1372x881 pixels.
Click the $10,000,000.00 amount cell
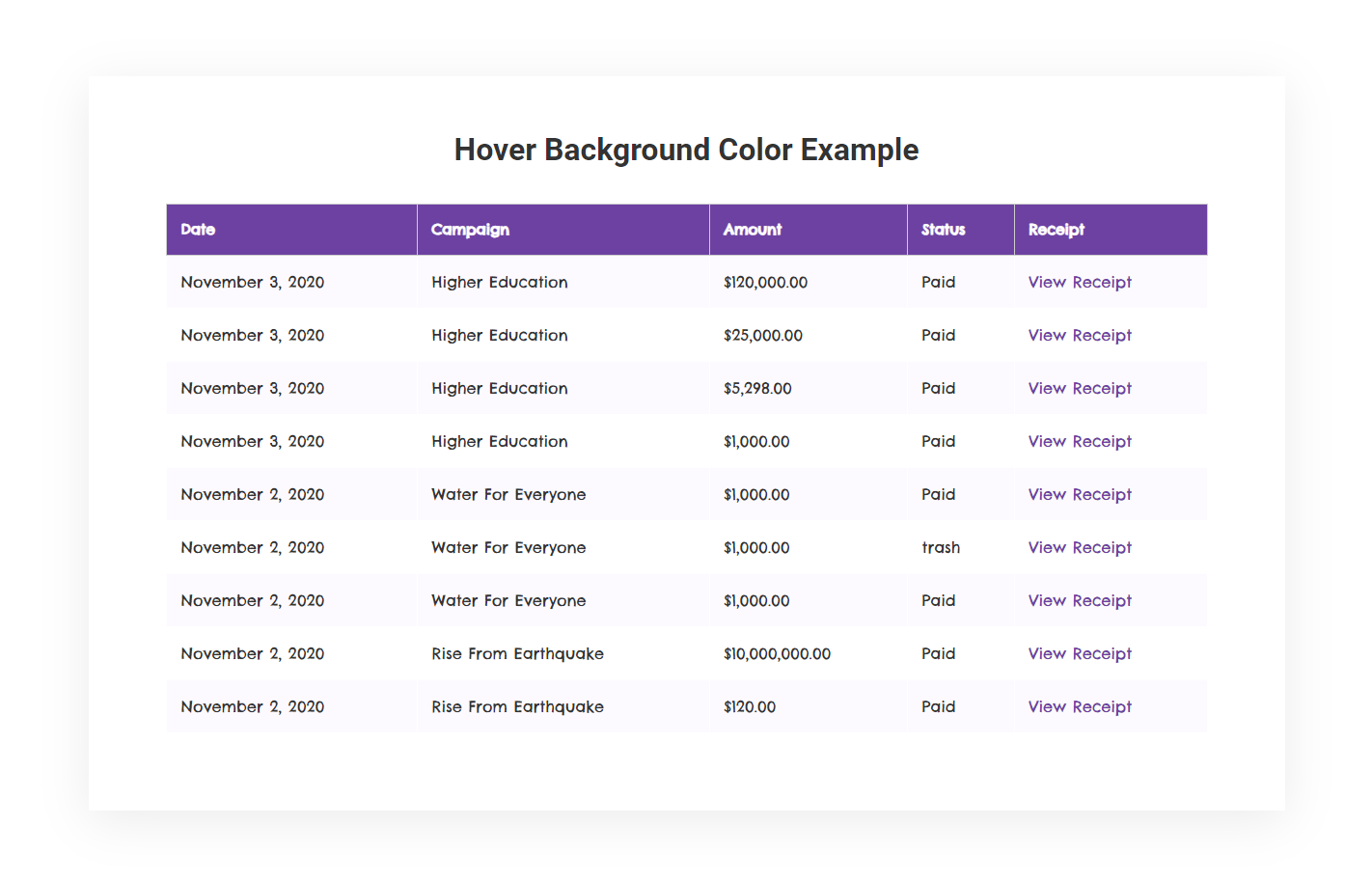(777, 654)
